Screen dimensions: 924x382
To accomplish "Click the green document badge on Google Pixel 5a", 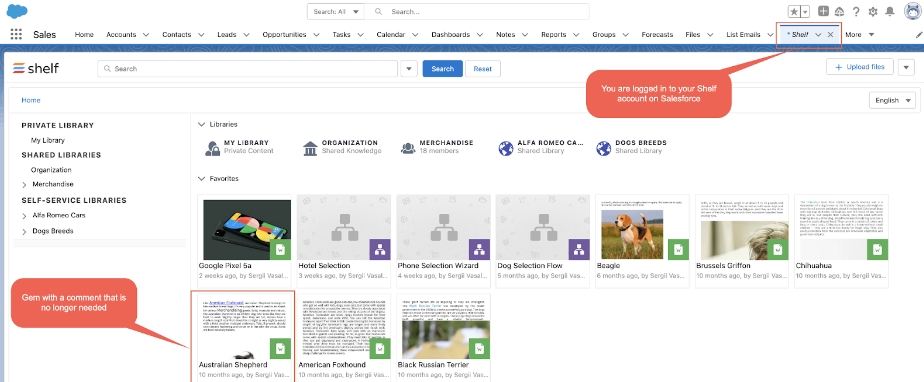I will (x=281, y=250).
